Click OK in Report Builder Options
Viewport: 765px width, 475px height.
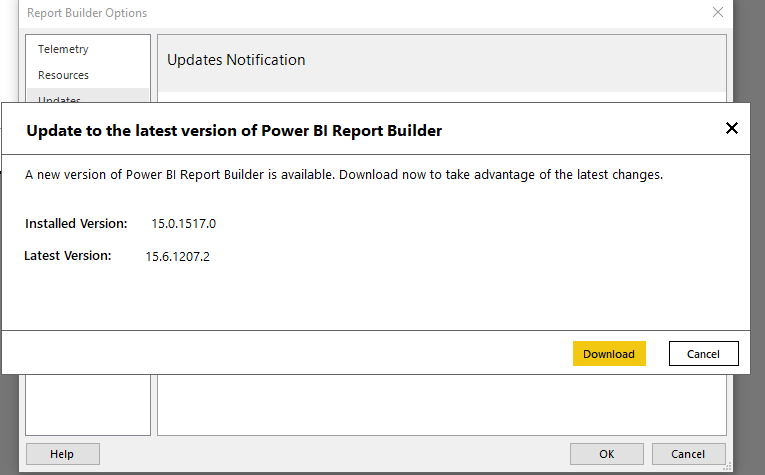click(x=606, y=454)
